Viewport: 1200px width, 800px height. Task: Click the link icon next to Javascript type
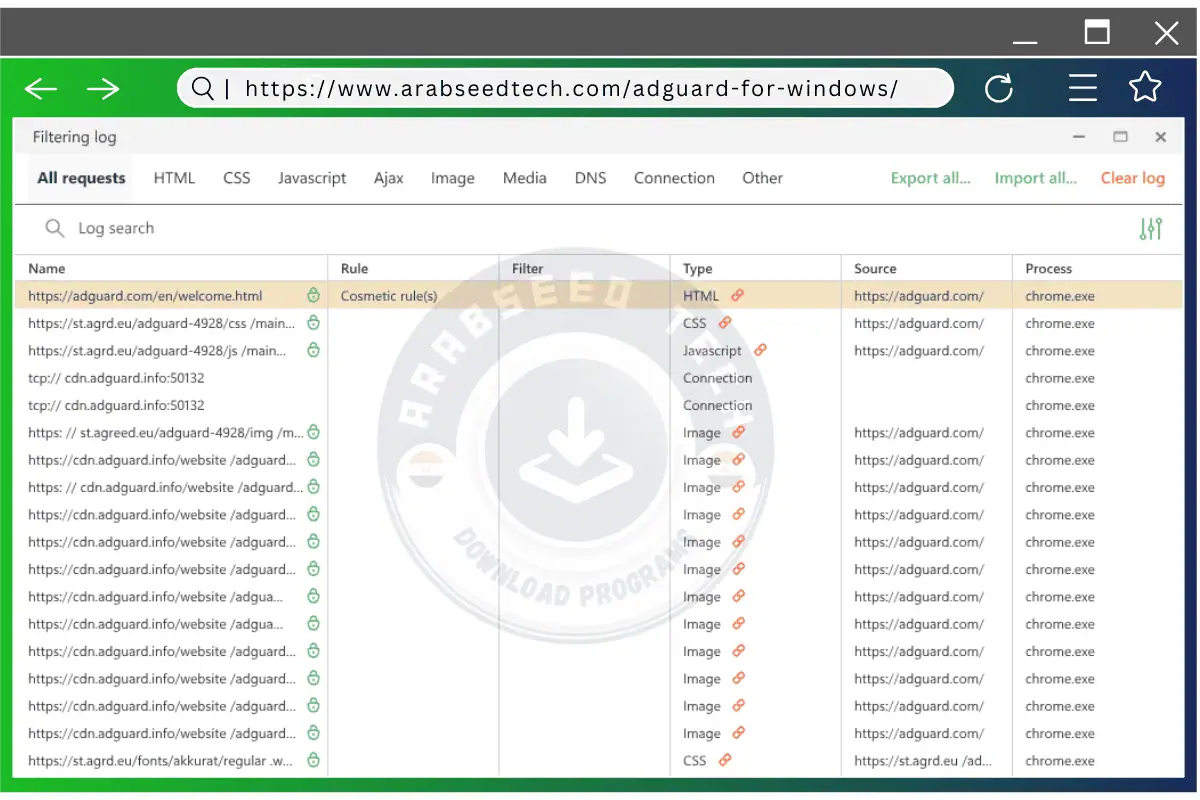pyautogui.click(x=761, y=350)
